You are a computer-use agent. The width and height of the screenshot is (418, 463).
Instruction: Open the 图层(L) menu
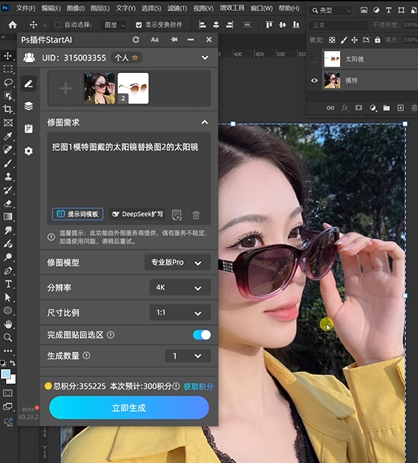(x=100, y=8)
